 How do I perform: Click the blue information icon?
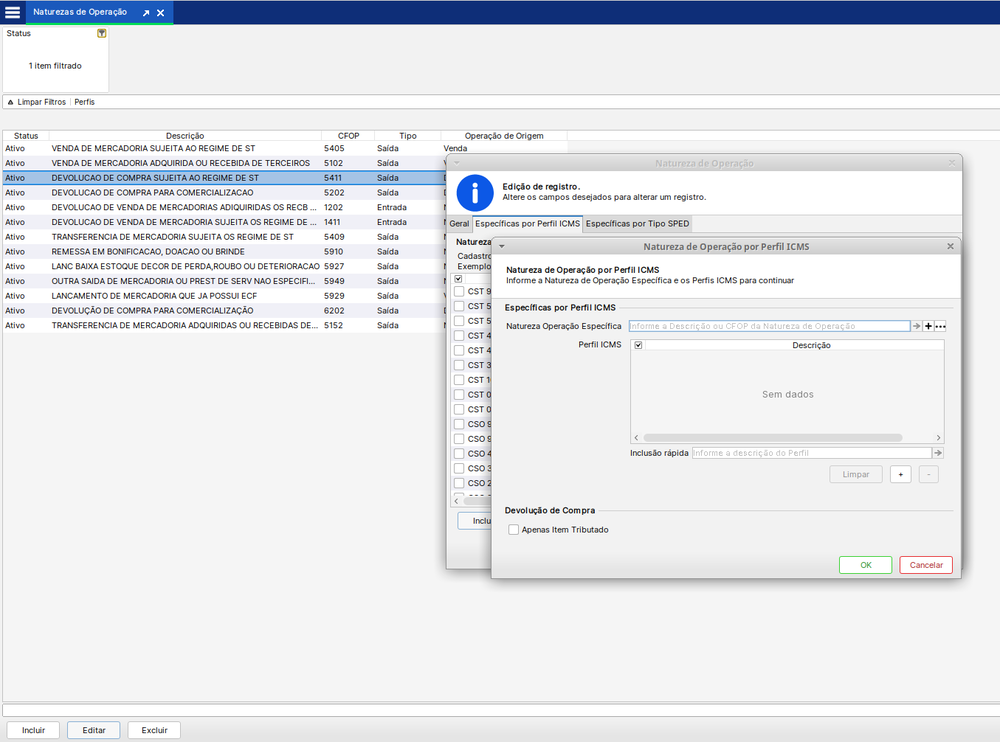click(x=475, y=192)
